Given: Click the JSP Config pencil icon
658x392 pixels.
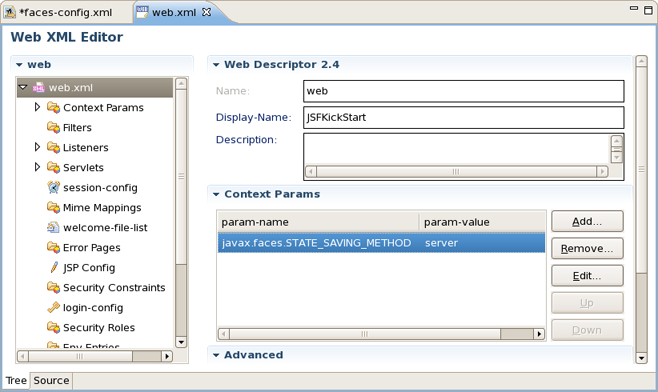Looking at the screenshot, I should point(54,267).
